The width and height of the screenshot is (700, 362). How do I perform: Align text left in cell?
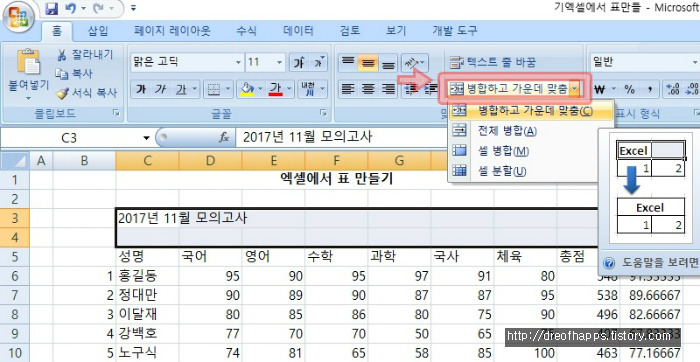coord(347,89)
